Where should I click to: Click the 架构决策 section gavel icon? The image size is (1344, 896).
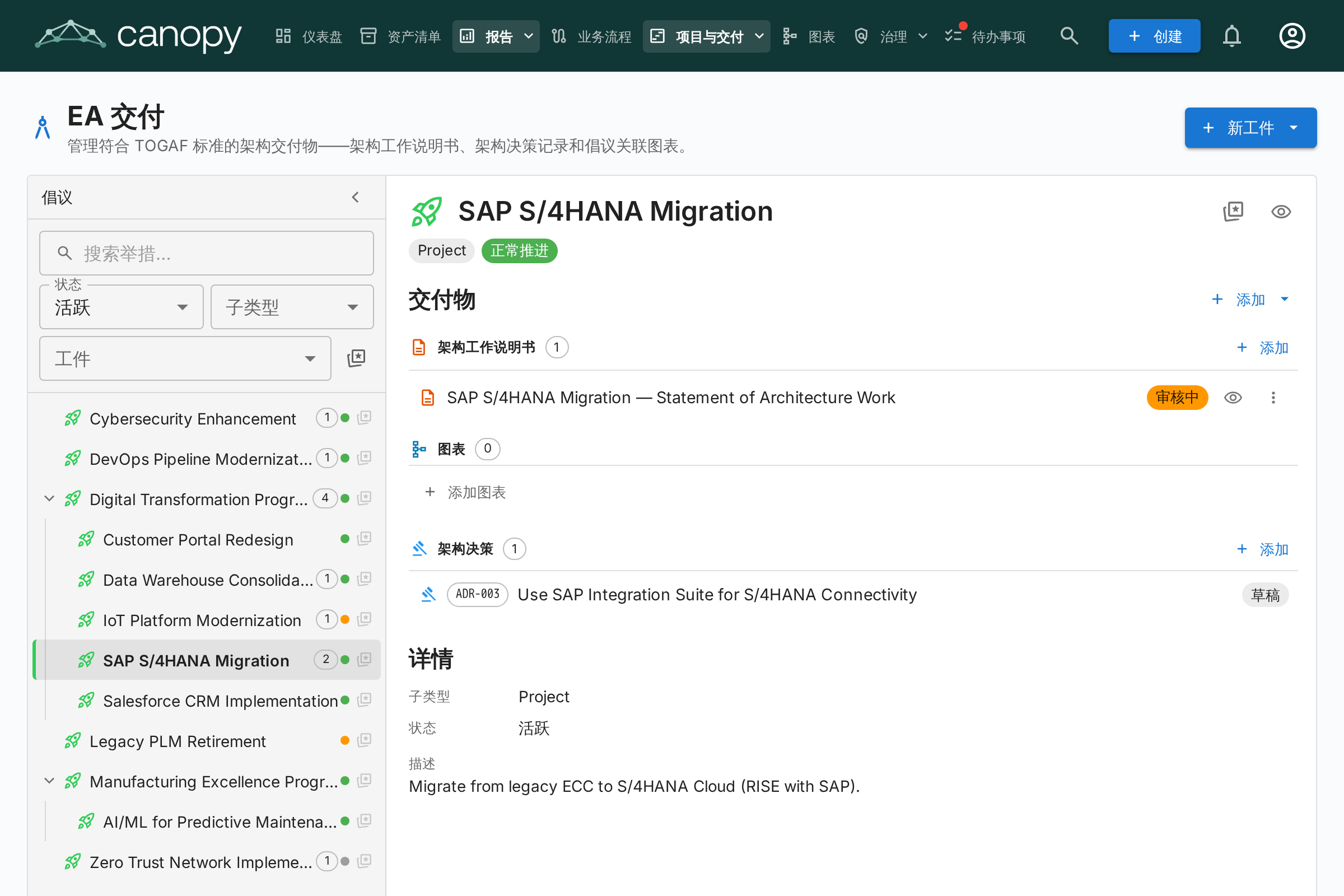click(x=419, y=549)
